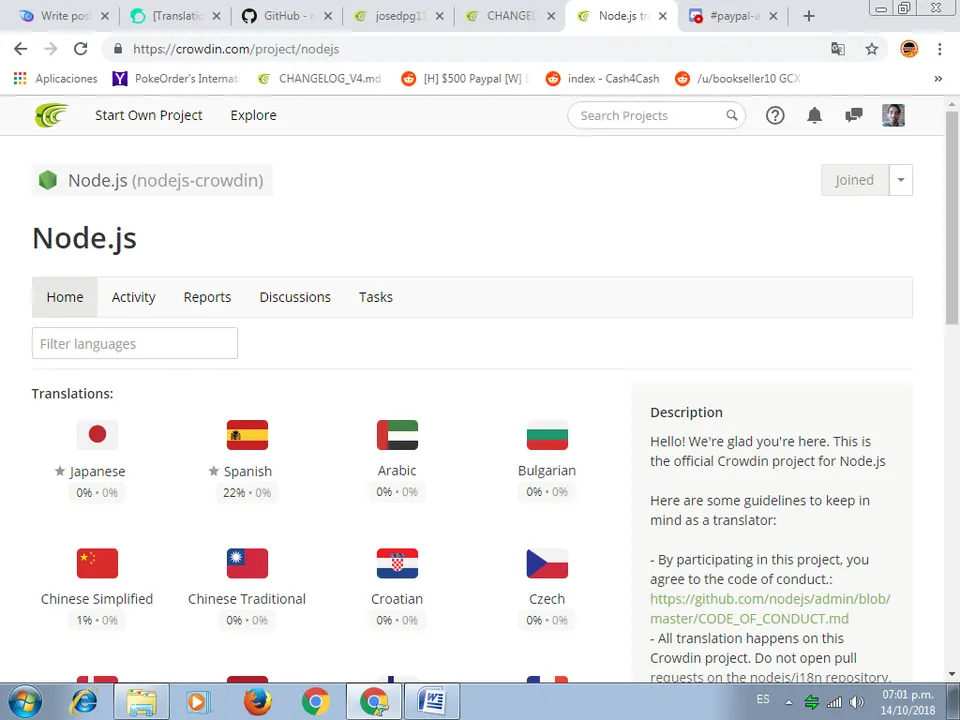Select the Arabic flag icon

(397, 435)
